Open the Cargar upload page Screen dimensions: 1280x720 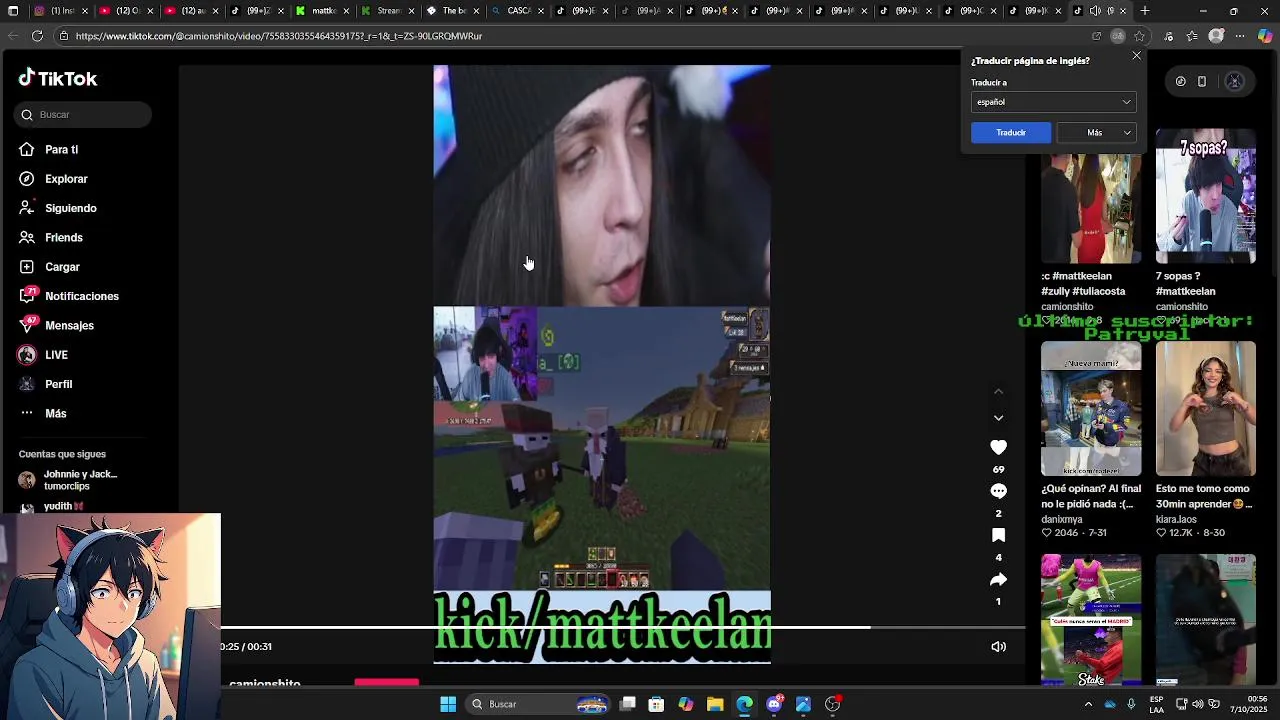point(62,267)
